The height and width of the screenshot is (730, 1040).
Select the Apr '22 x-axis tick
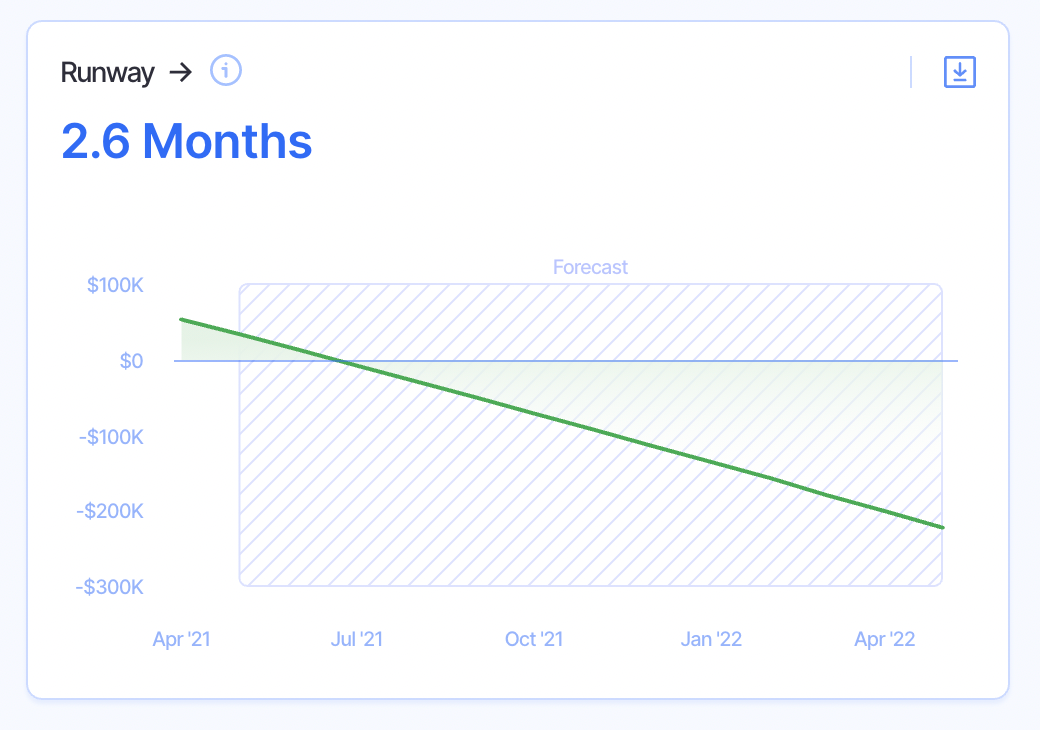pyautogui.click(x=885, y=639)
